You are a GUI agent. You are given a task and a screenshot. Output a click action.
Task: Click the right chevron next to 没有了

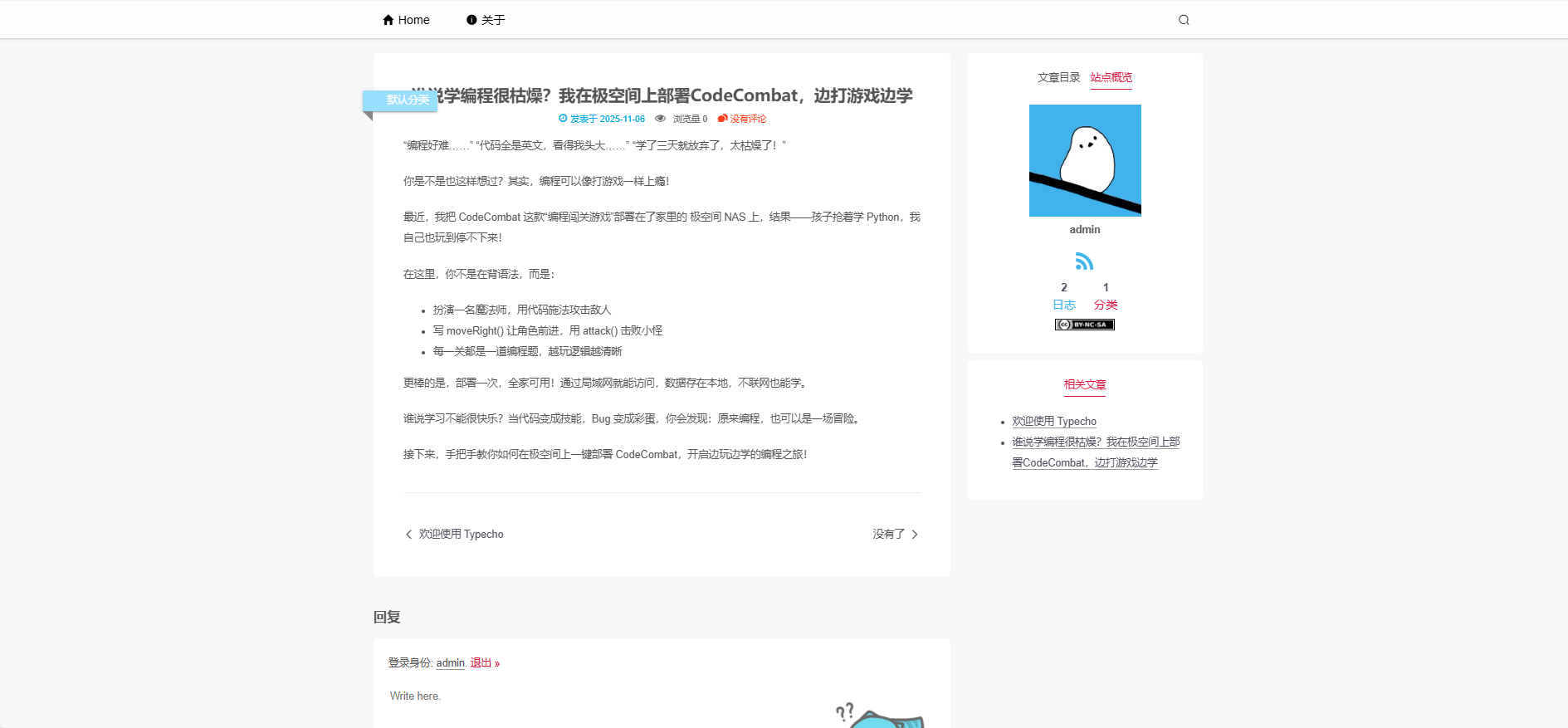915,535
